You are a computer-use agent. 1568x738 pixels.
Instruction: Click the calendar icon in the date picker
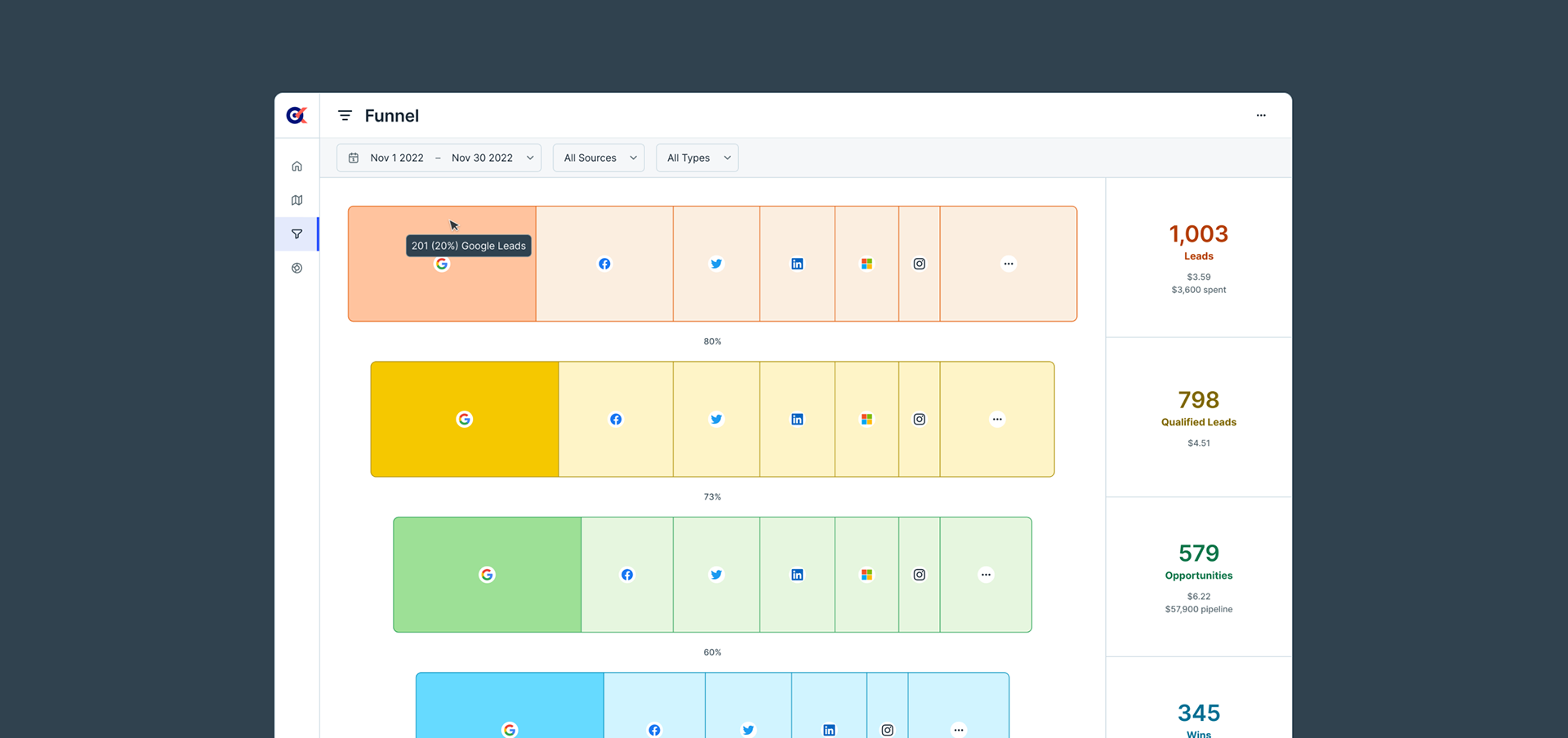point(353,158)
